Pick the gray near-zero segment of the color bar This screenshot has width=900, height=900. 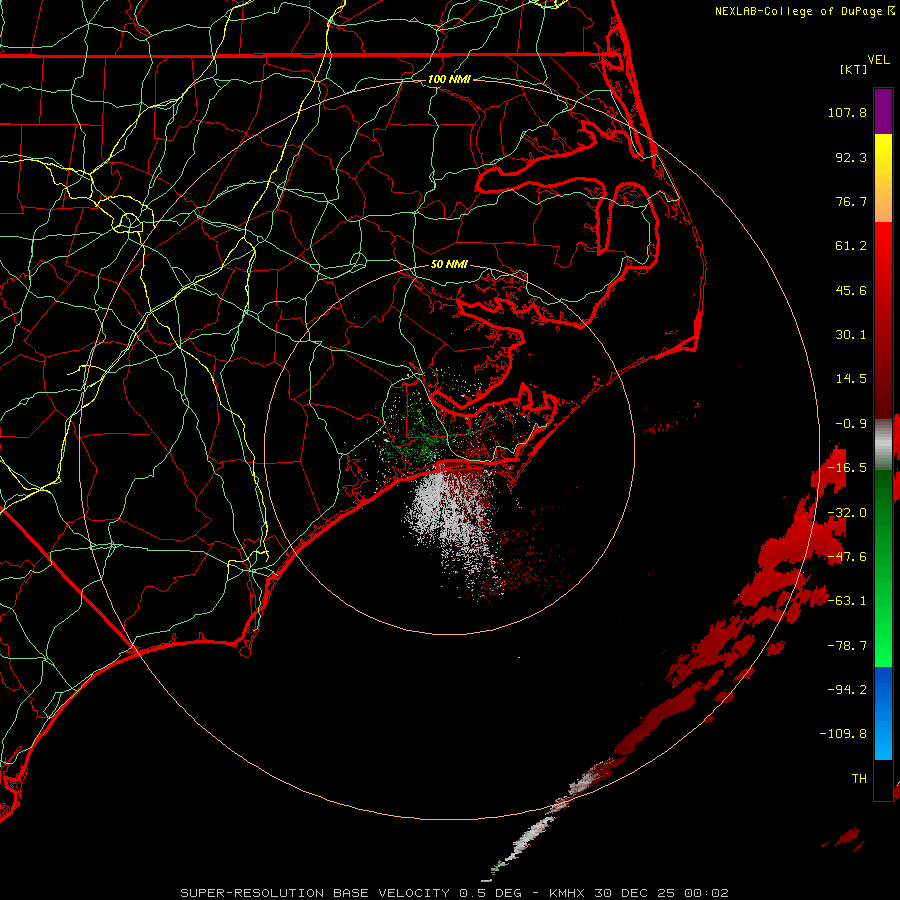click(883, 443)
